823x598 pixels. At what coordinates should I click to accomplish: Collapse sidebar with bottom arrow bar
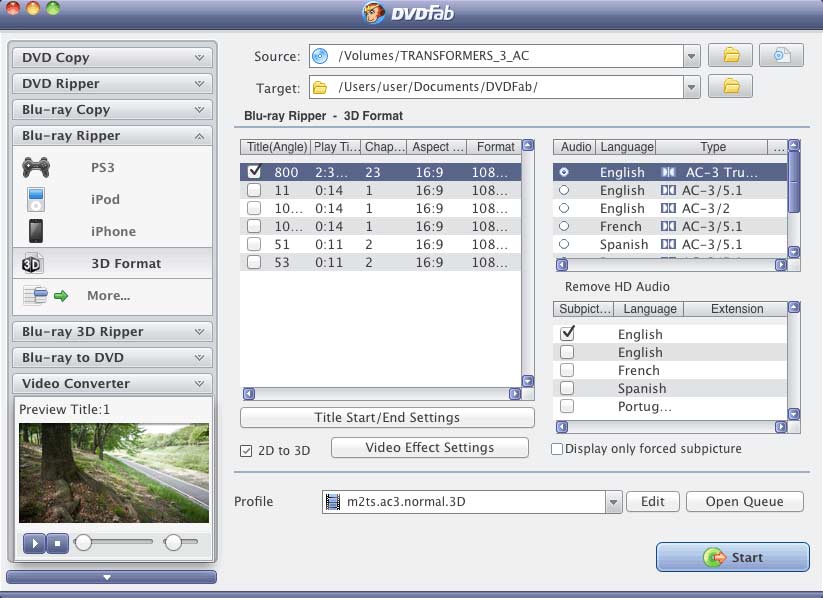tap(111, 577)
